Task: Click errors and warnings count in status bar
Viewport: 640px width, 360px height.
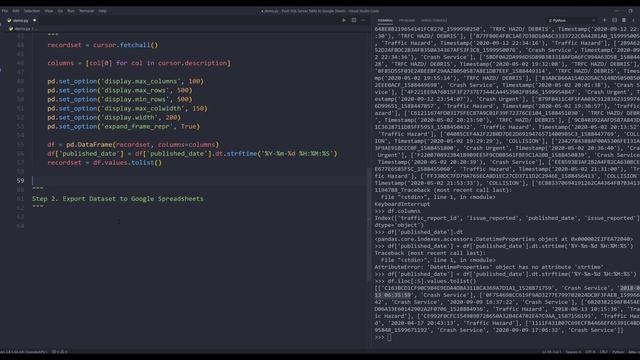Action: point(60,352)
